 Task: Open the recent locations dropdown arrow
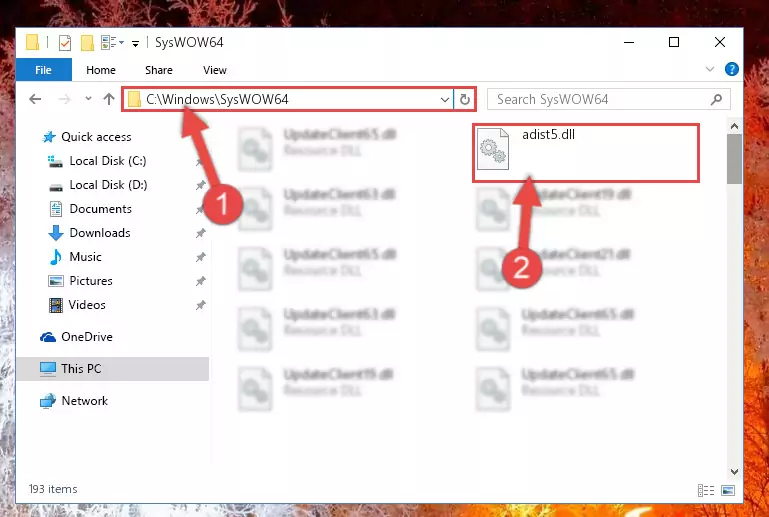(x=88, y=99)
